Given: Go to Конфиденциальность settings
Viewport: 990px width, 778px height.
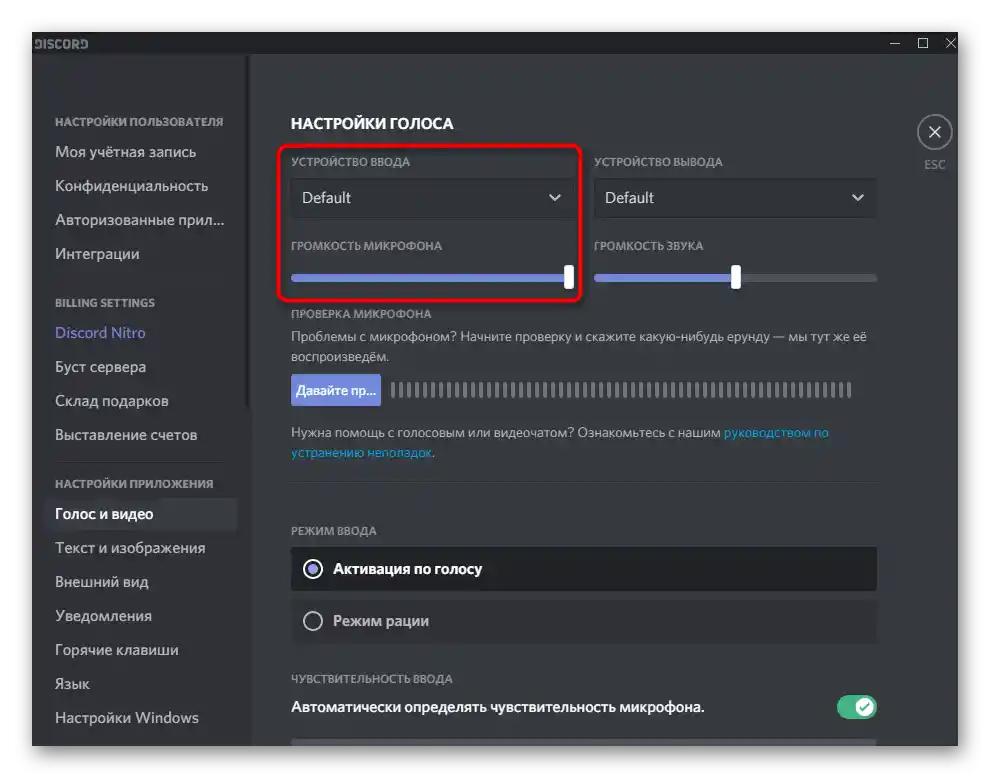Looking at the screenshot, I should pos(131,186).
